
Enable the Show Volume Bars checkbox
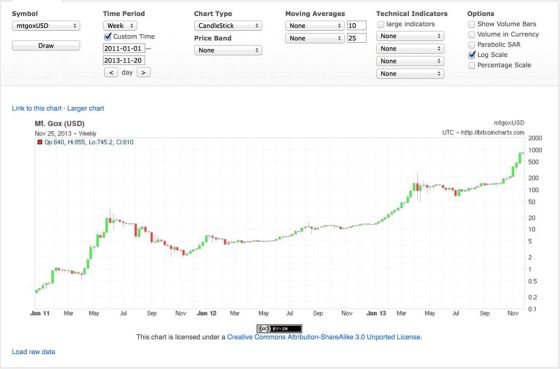(471, 24)
